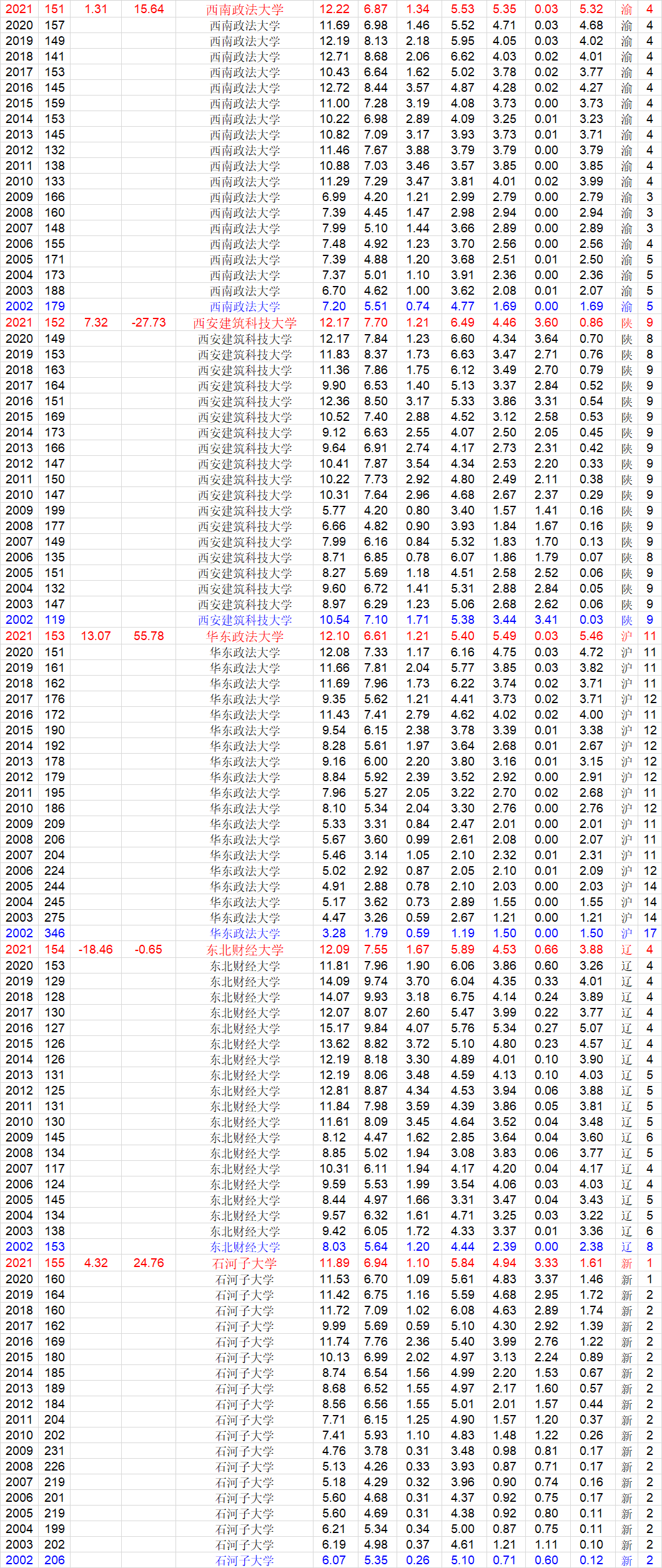Click value 15.64 in 西南政法大学 2021 row
The width and height of the screenshot is (662, 1568).
point(149,9)
